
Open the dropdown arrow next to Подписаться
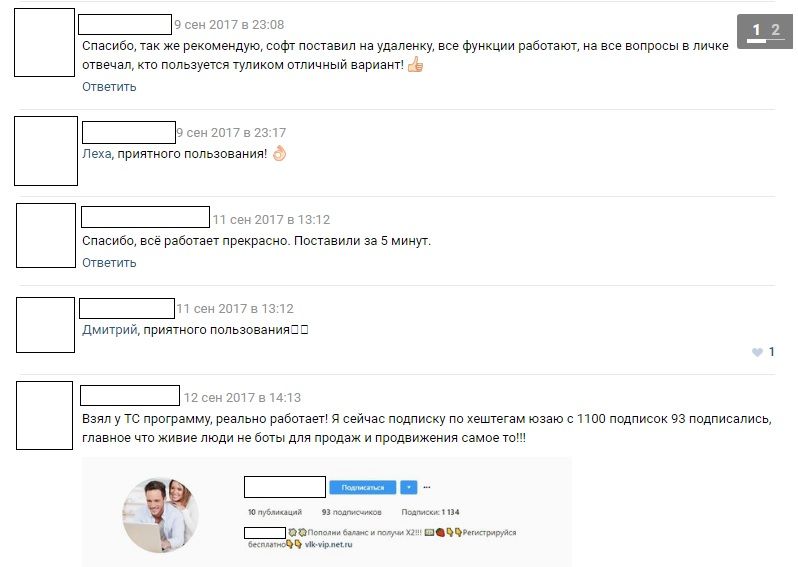pos(409,488)
